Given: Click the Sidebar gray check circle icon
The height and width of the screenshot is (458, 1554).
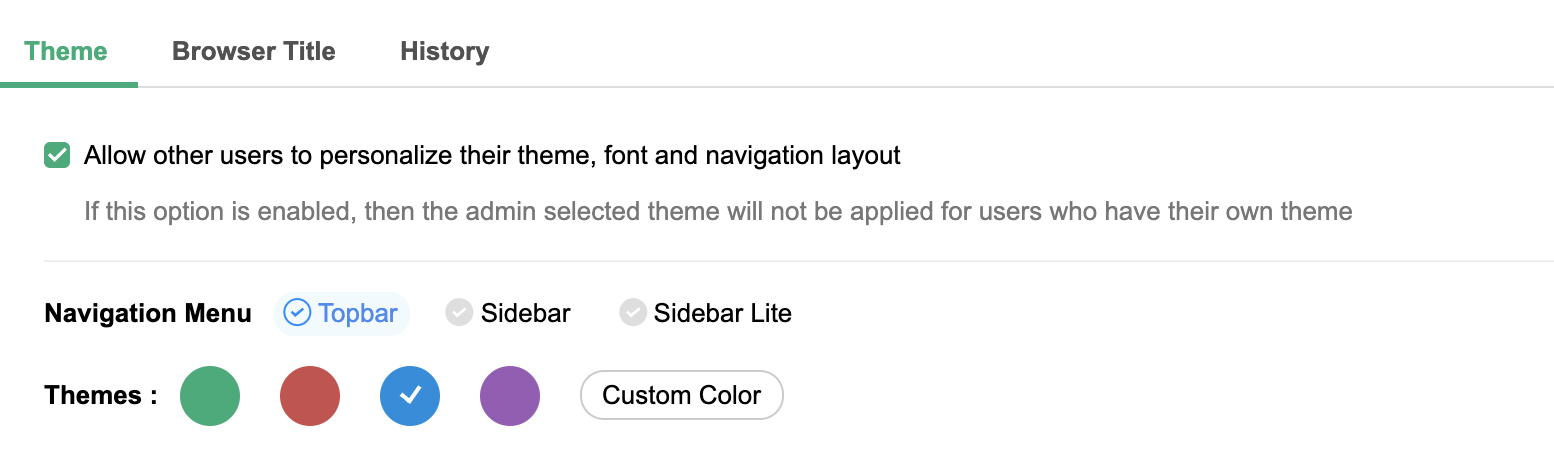Looking at the screenshot, I should tap(459, 313).
